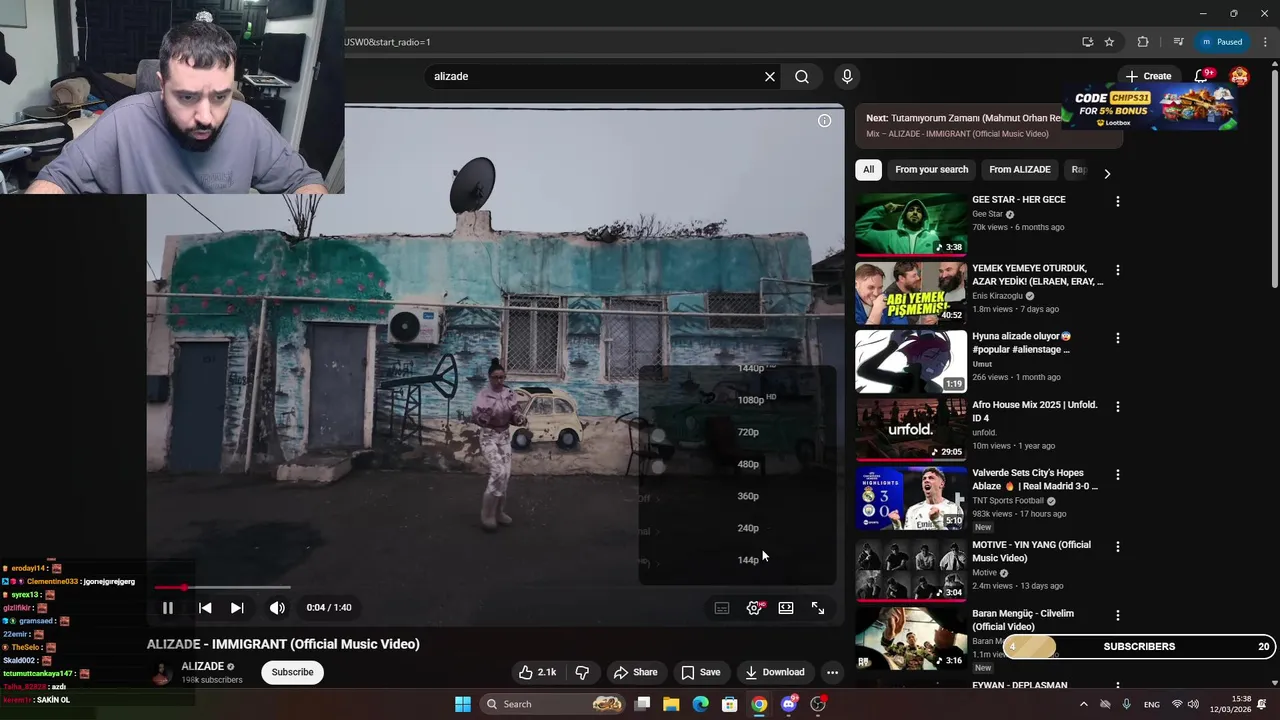Show more filter chips with right arrow
Viewport: 1280px width, 720px height.
point(1107,174)
